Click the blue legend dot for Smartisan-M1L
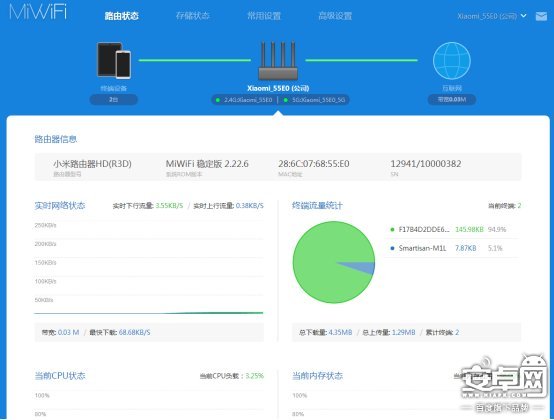The image size is (554, 420). tap(392, 248)
